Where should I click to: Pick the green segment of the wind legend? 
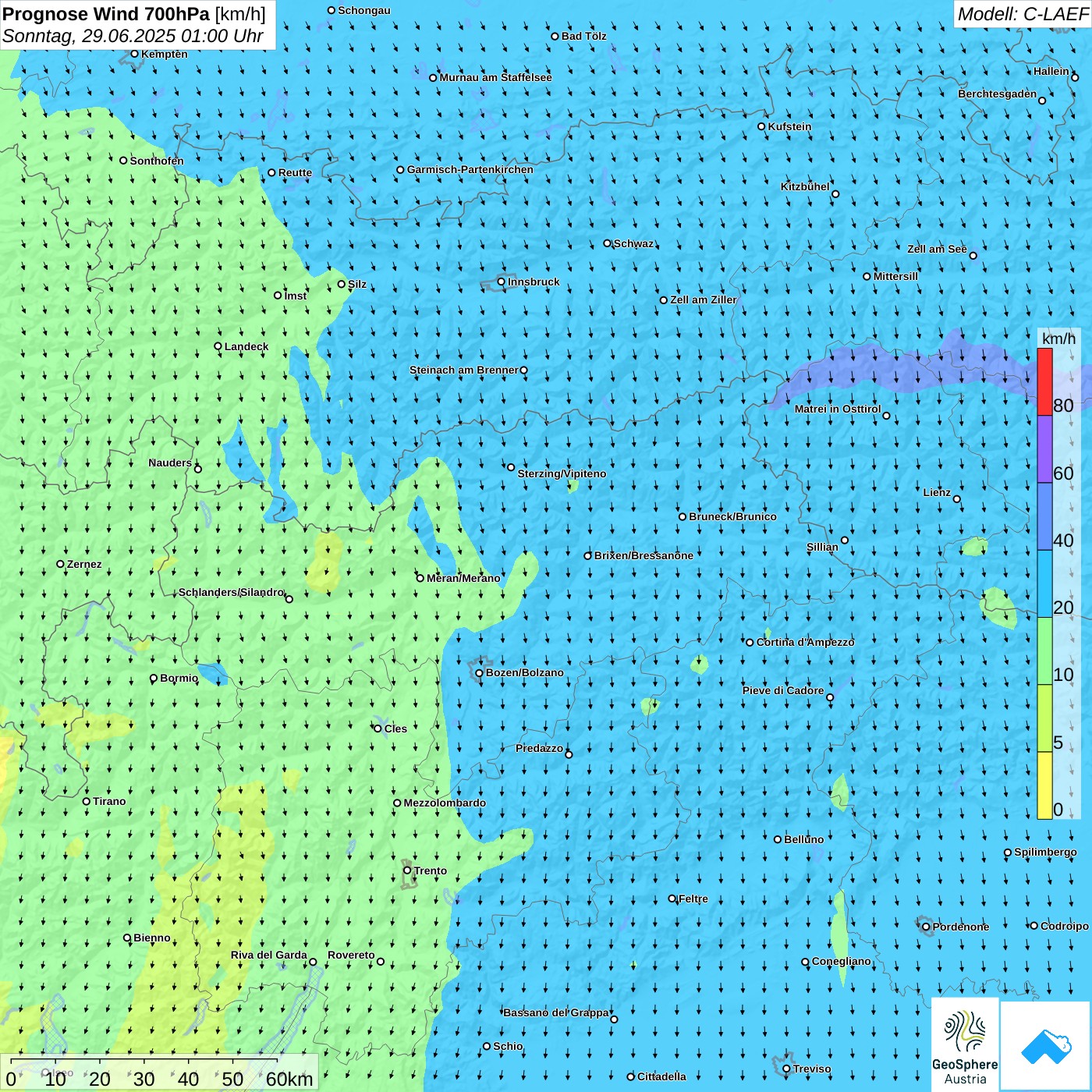click(1044, 651)
